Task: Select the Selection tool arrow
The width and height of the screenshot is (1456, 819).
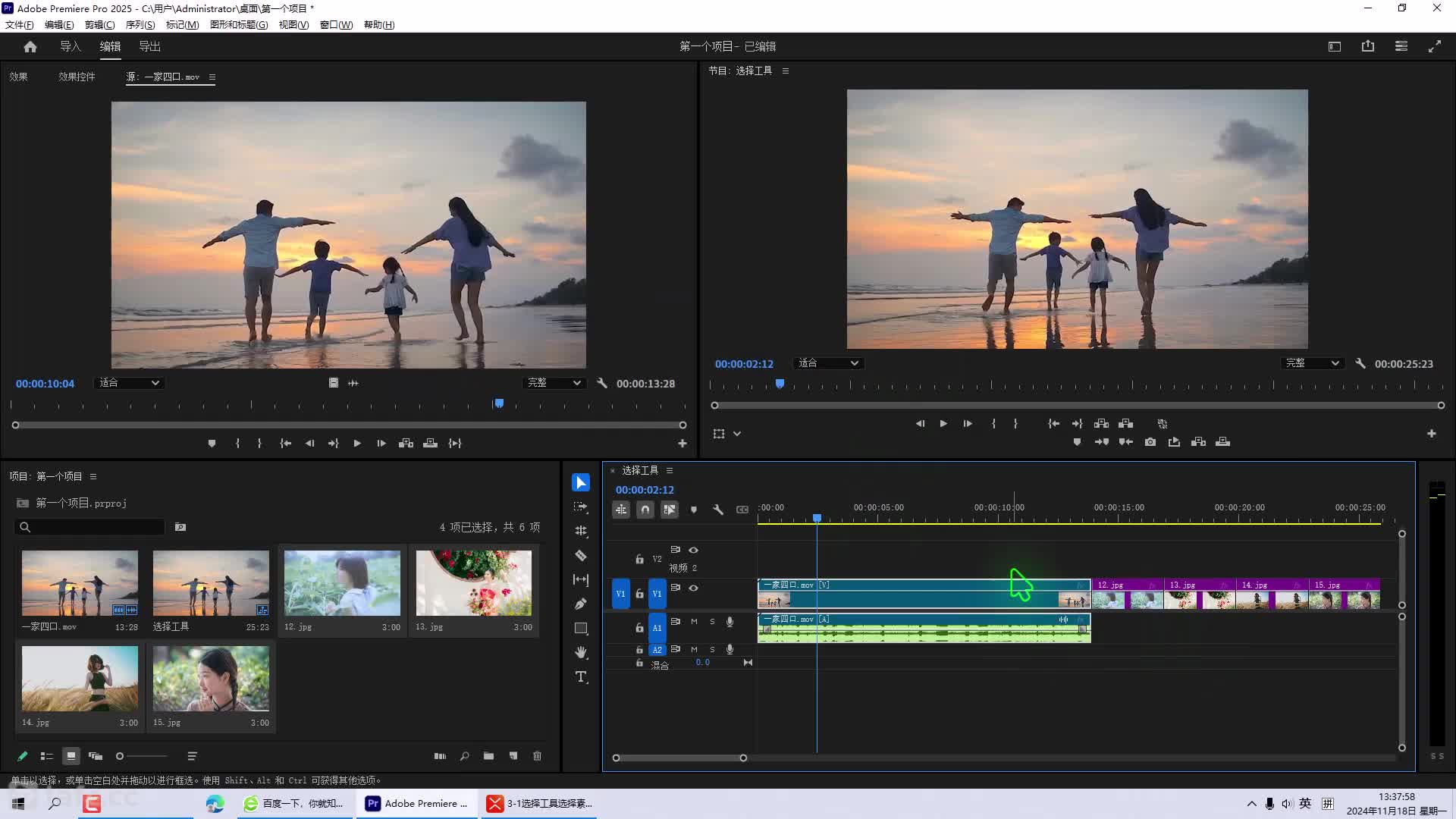Action: (x=581, y=482)
